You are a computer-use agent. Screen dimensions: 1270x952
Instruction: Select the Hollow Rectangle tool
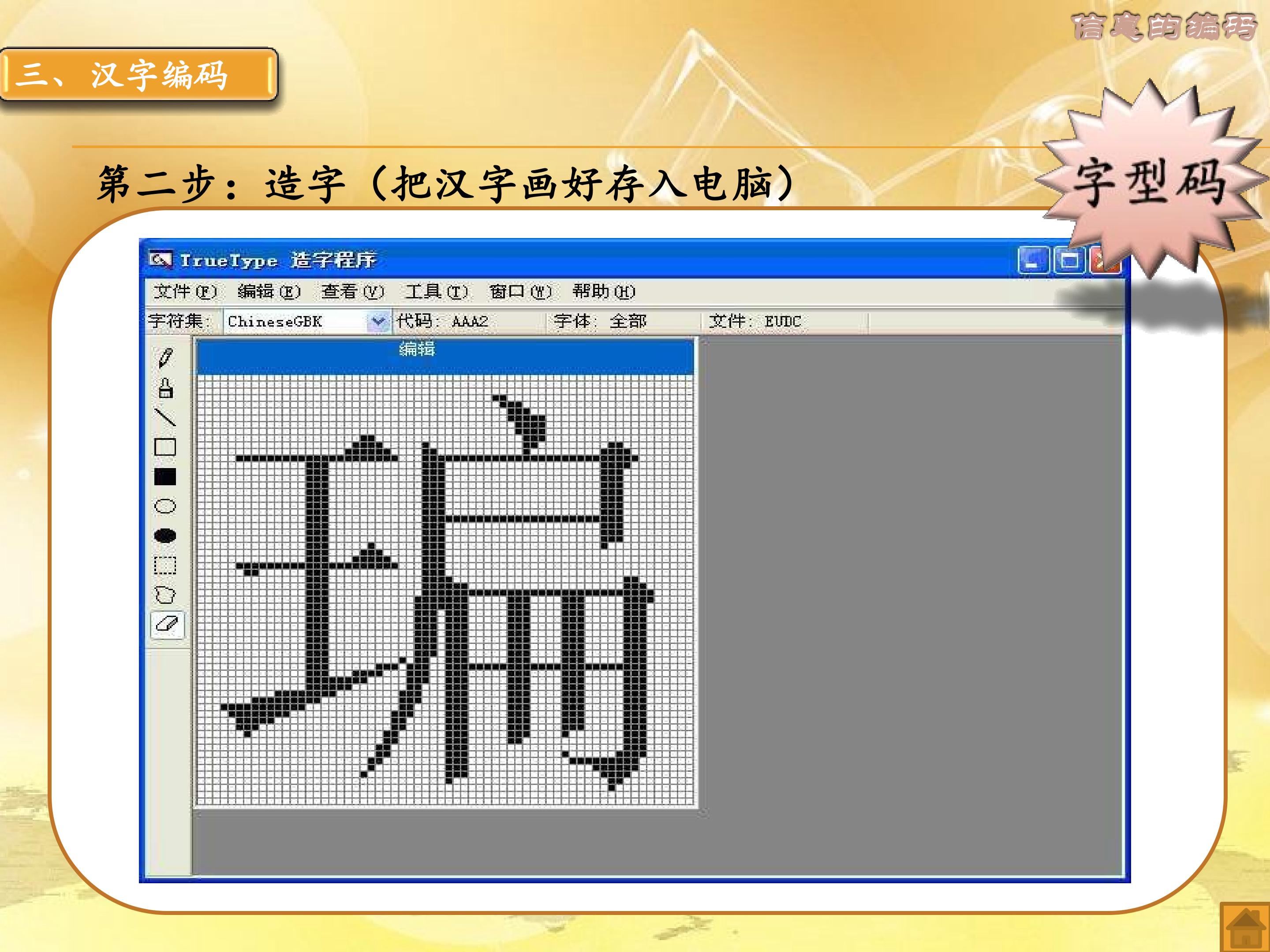(x=165, y=447)
